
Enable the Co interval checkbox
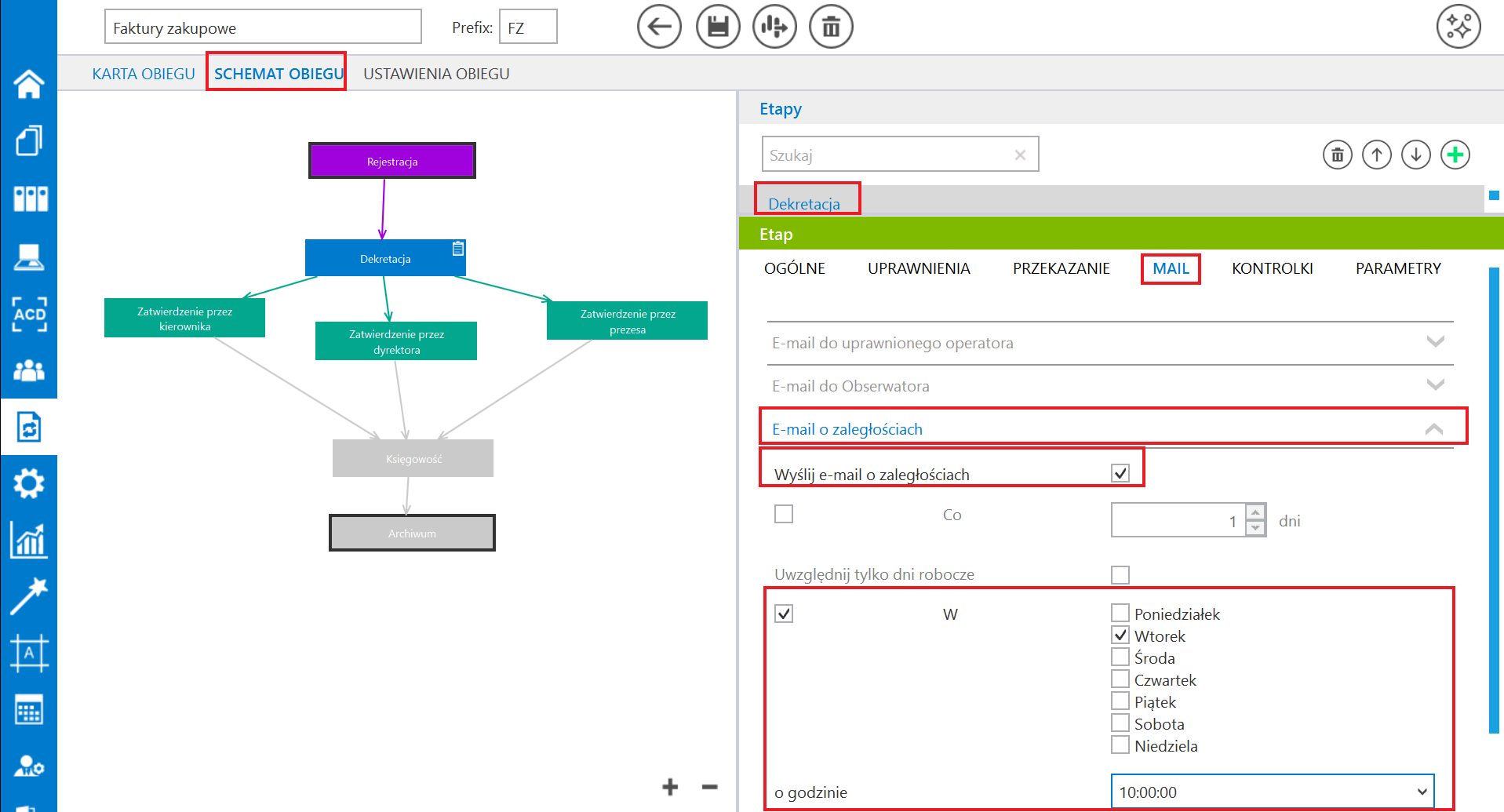(x=784, y=514)
